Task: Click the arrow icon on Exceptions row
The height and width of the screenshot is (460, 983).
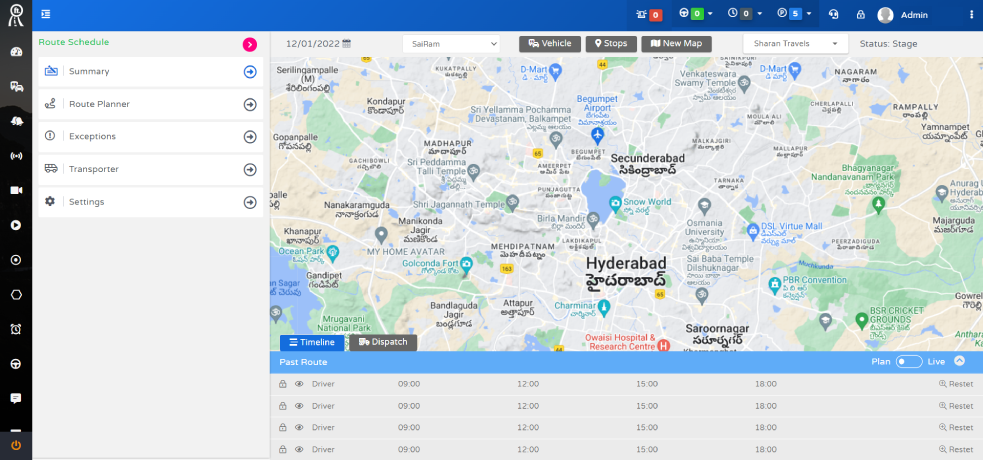Action: click(x=250, y=137)
